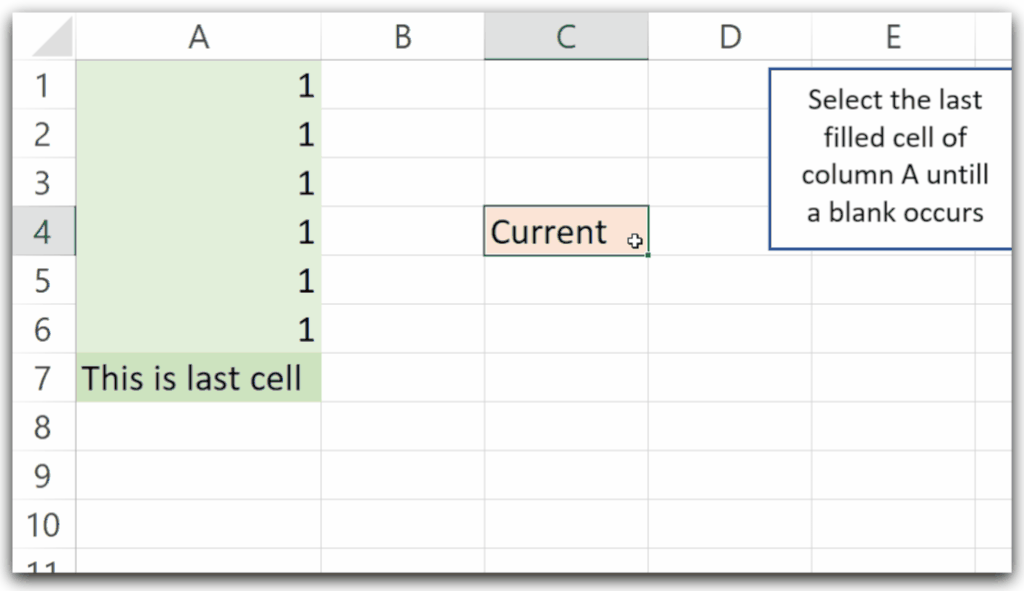This screenshot has width=1024, height=591.
Task: Click empty cell D7
Action: click(x=730, y=379)
